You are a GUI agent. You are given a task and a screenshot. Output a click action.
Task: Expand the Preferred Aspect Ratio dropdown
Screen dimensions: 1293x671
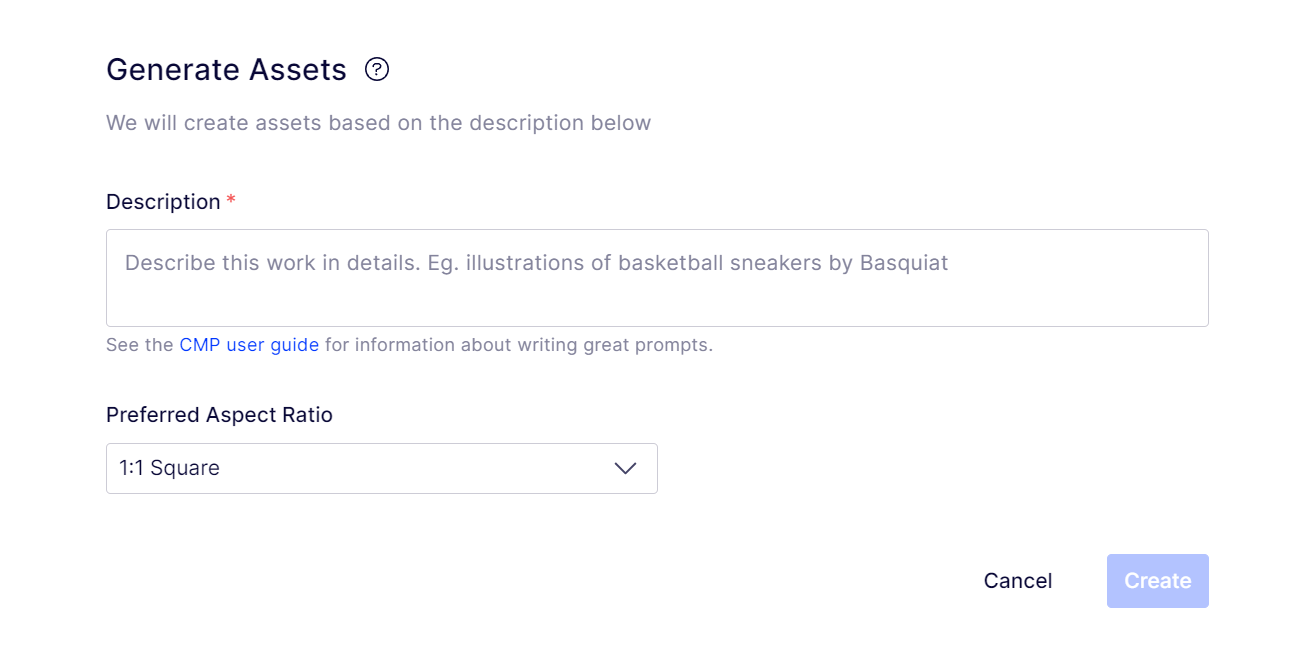click(x=382, y=468)
